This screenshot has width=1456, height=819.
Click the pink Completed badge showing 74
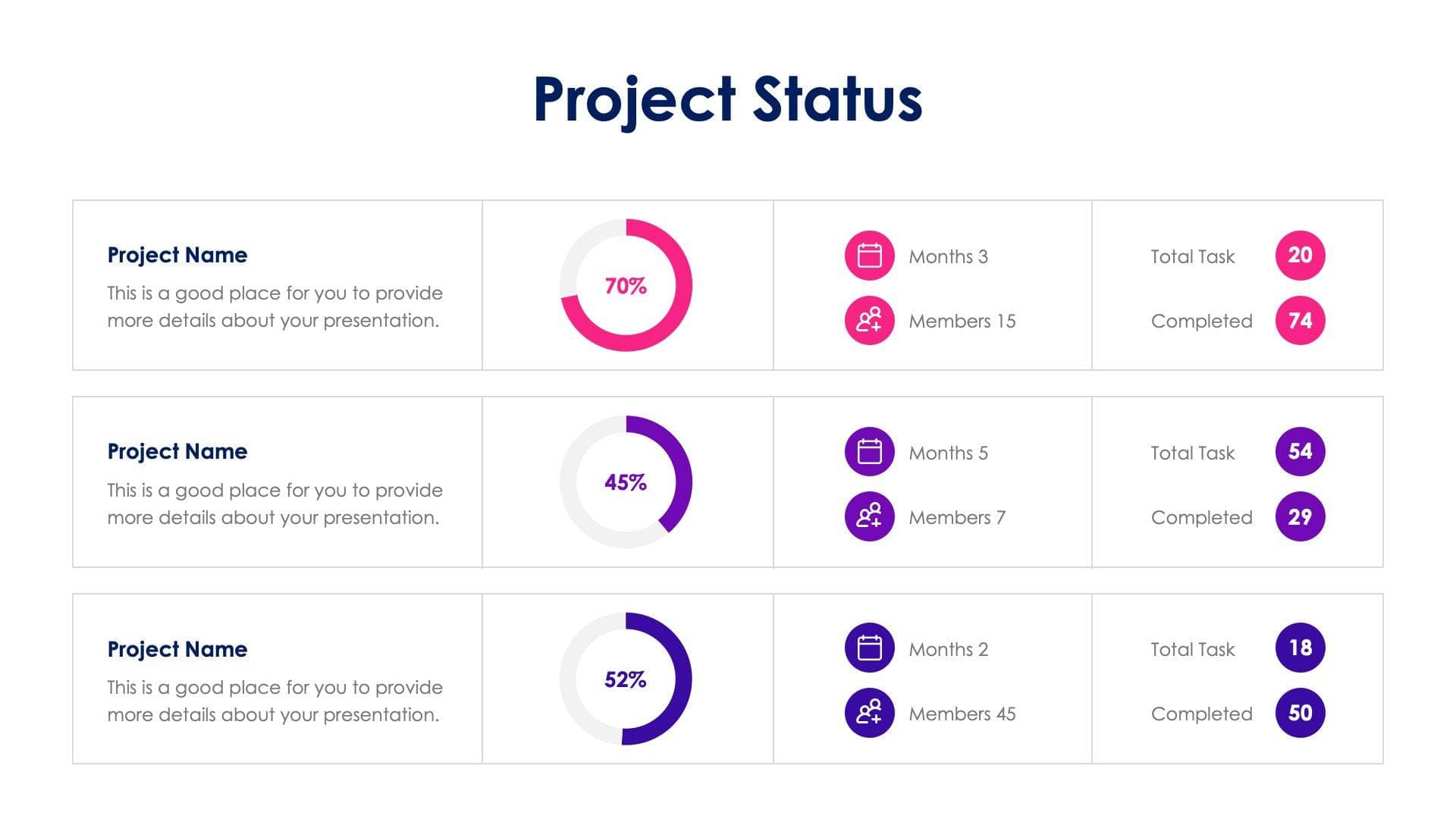point(1300,320)
